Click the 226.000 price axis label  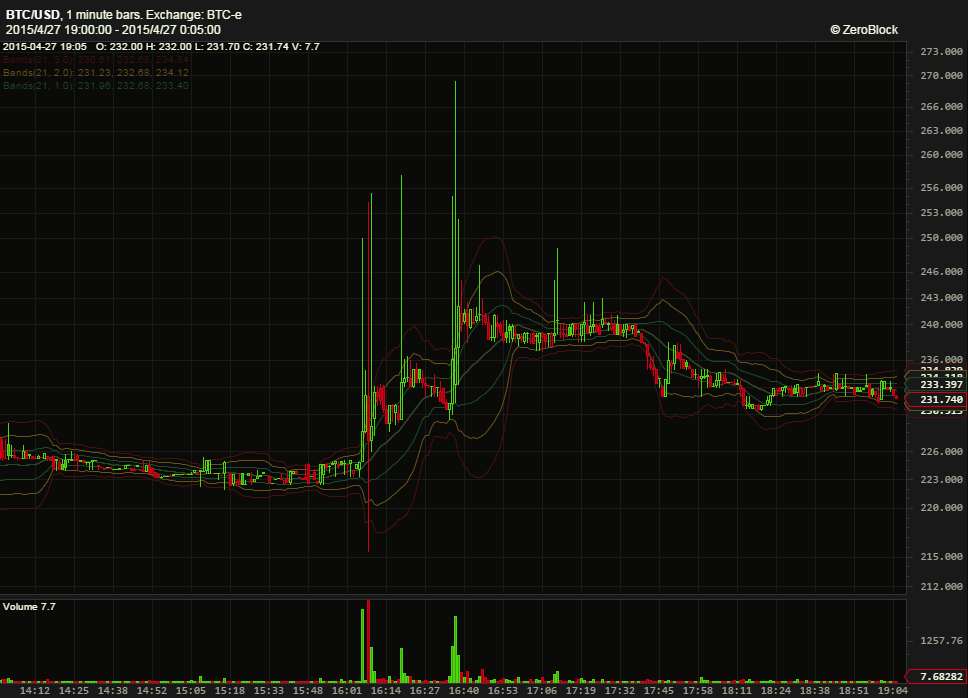coord(941,451)
